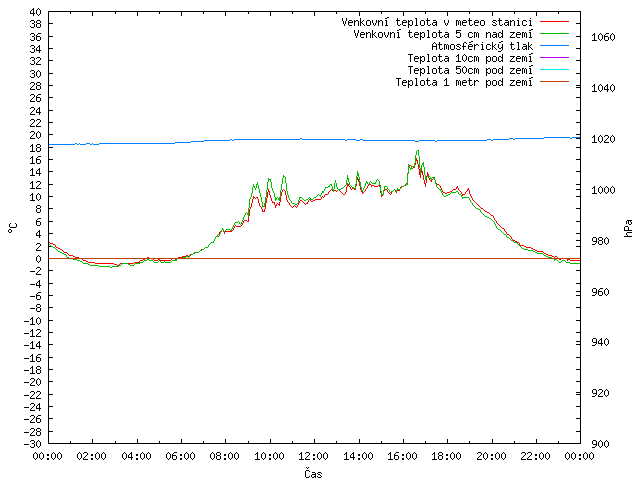Click legend label 'Venkovní teplota v meteo stanici'

point(437,22)
